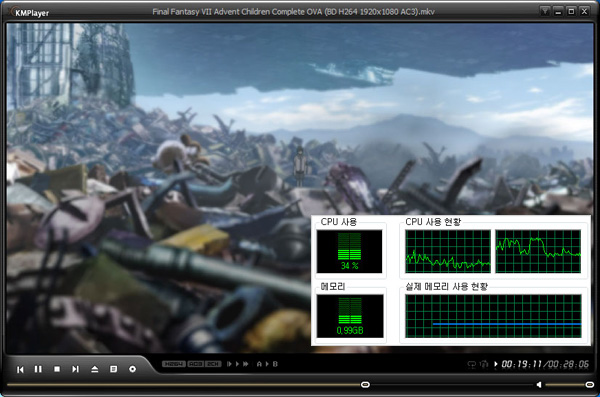Mute audio via the speaker icon
600x397 pixels.
point(539,384)
